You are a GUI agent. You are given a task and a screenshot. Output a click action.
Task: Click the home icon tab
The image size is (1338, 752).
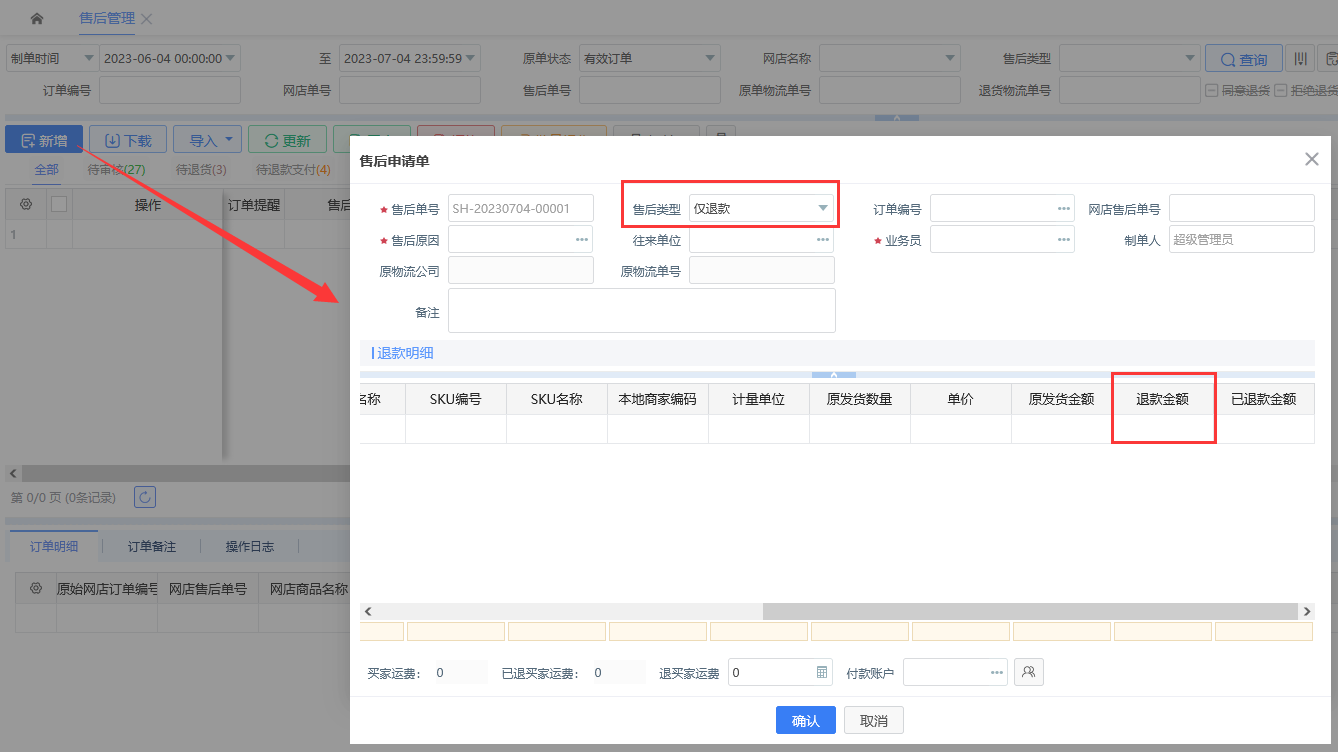37,18
